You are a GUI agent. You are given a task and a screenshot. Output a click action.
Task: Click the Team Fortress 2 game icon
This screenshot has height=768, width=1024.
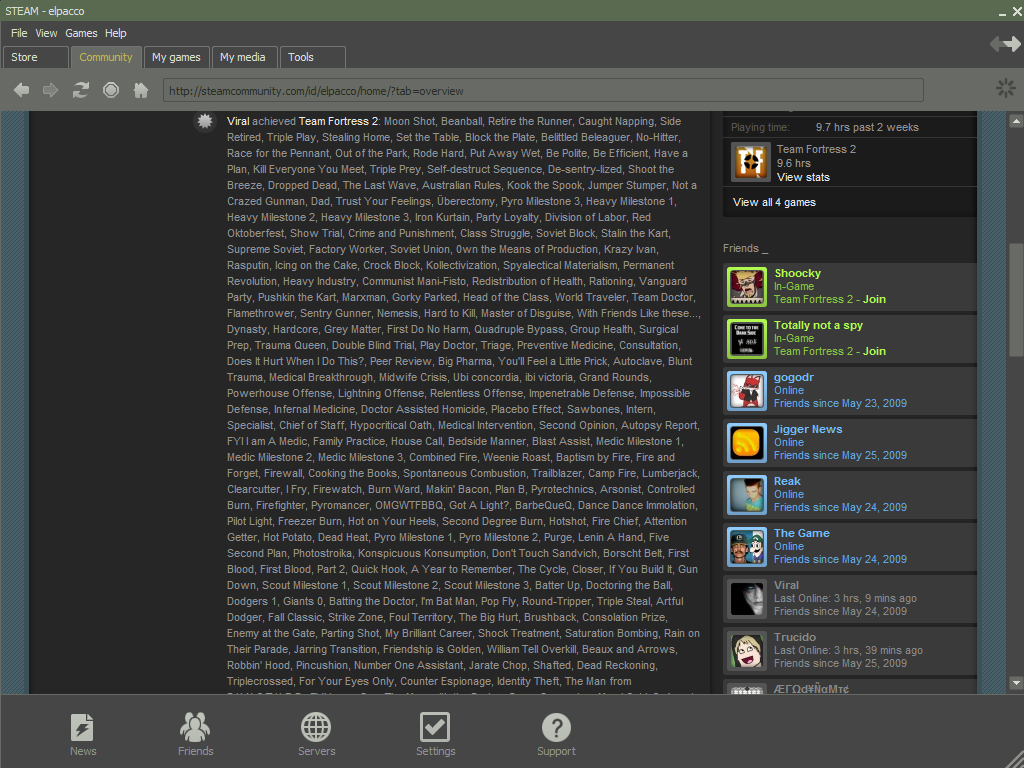coord(750,162)
